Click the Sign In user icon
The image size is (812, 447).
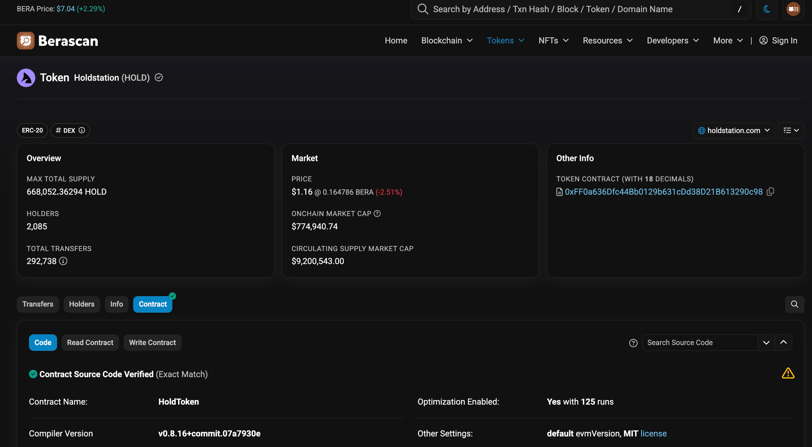point(763,40)
